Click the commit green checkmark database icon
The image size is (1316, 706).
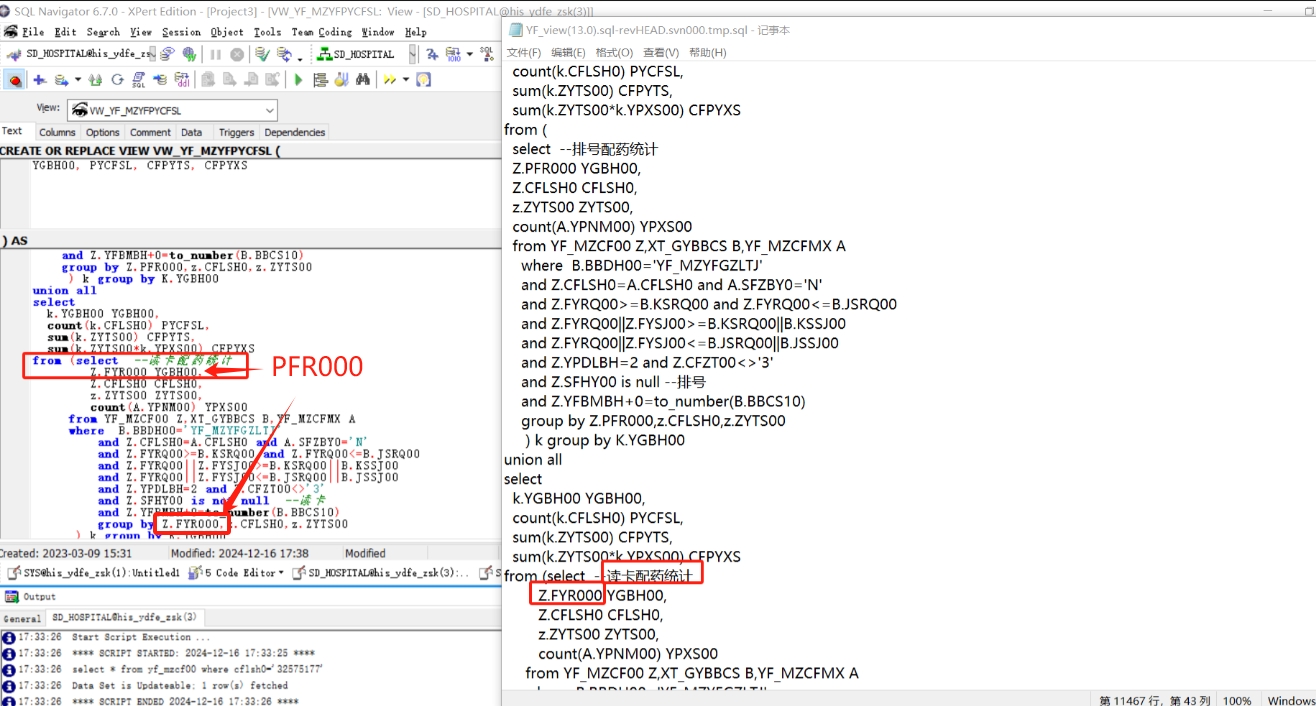click(x=262, y=54)
